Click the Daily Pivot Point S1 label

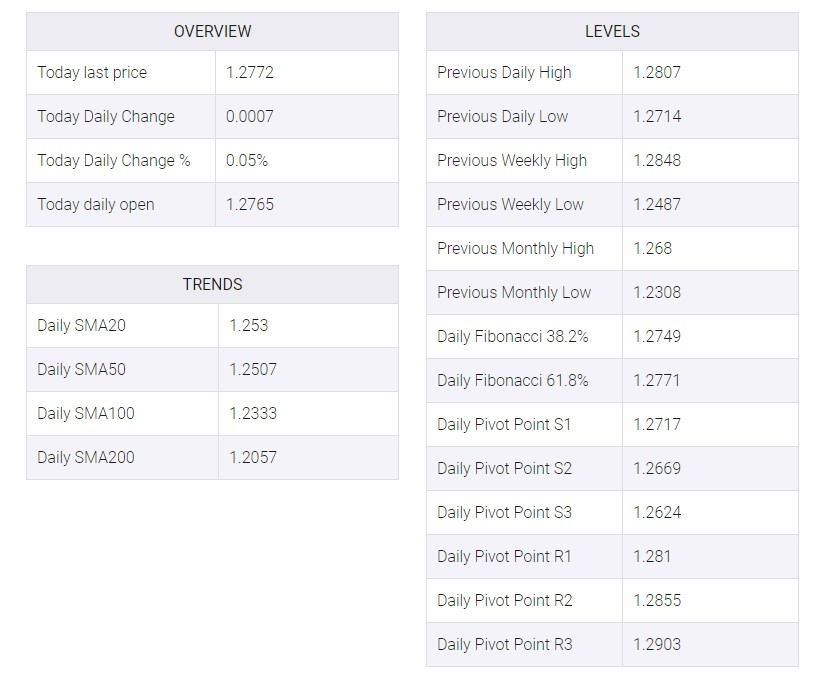504,424
